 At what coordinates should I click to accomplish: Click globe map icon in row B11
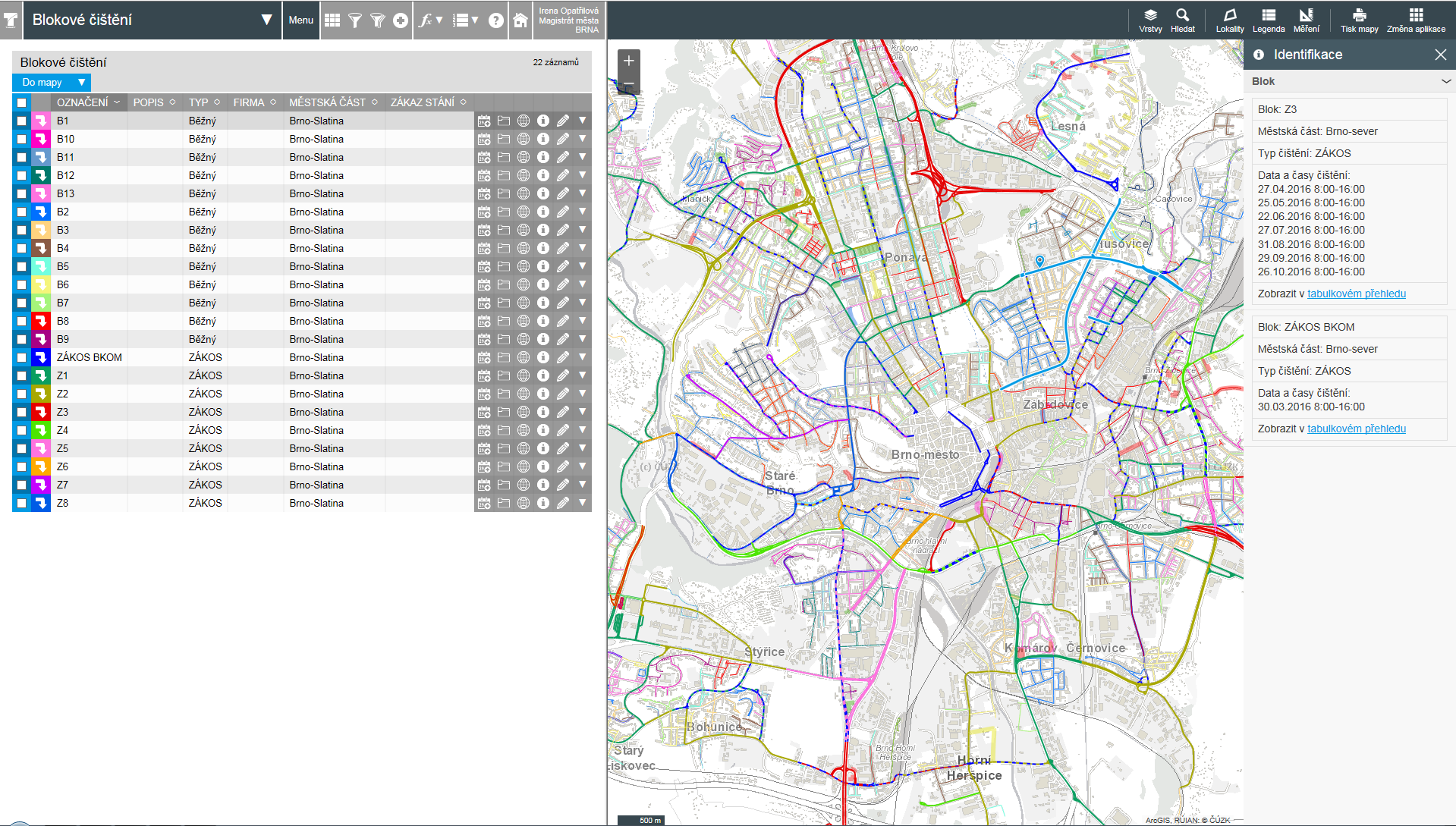coord(524,157)
